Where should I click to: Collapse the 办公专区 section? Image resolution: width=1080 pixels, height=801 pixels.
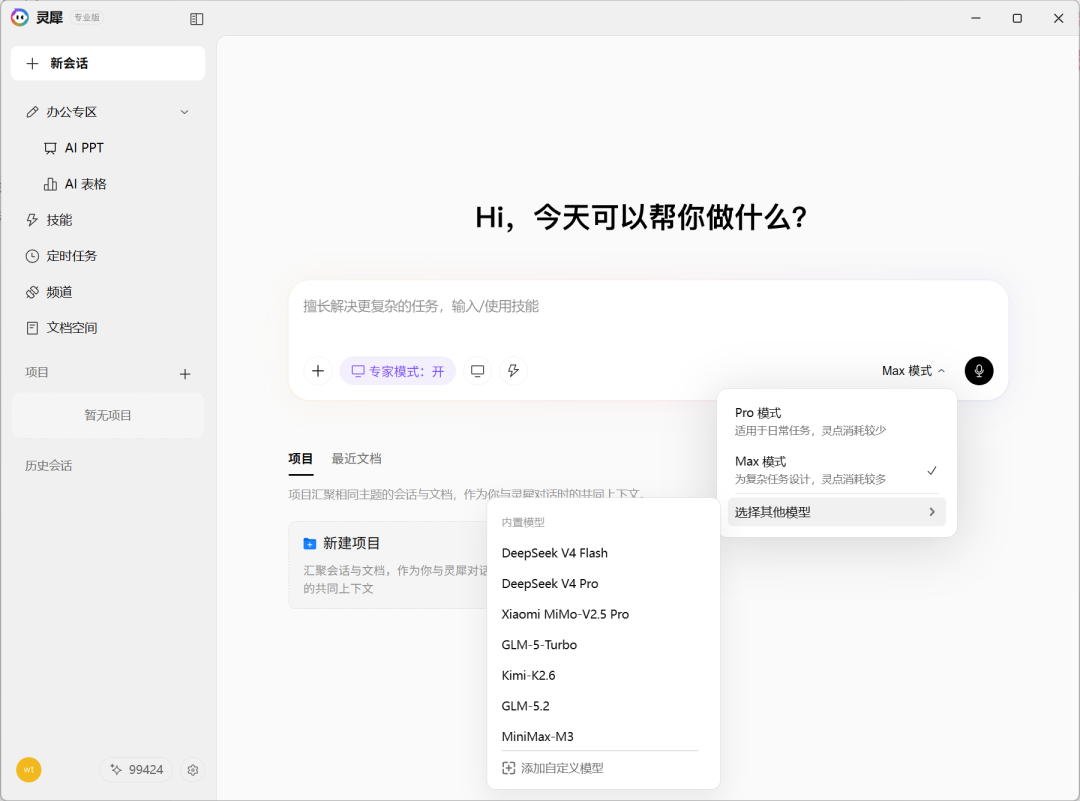tap(185, 112)
